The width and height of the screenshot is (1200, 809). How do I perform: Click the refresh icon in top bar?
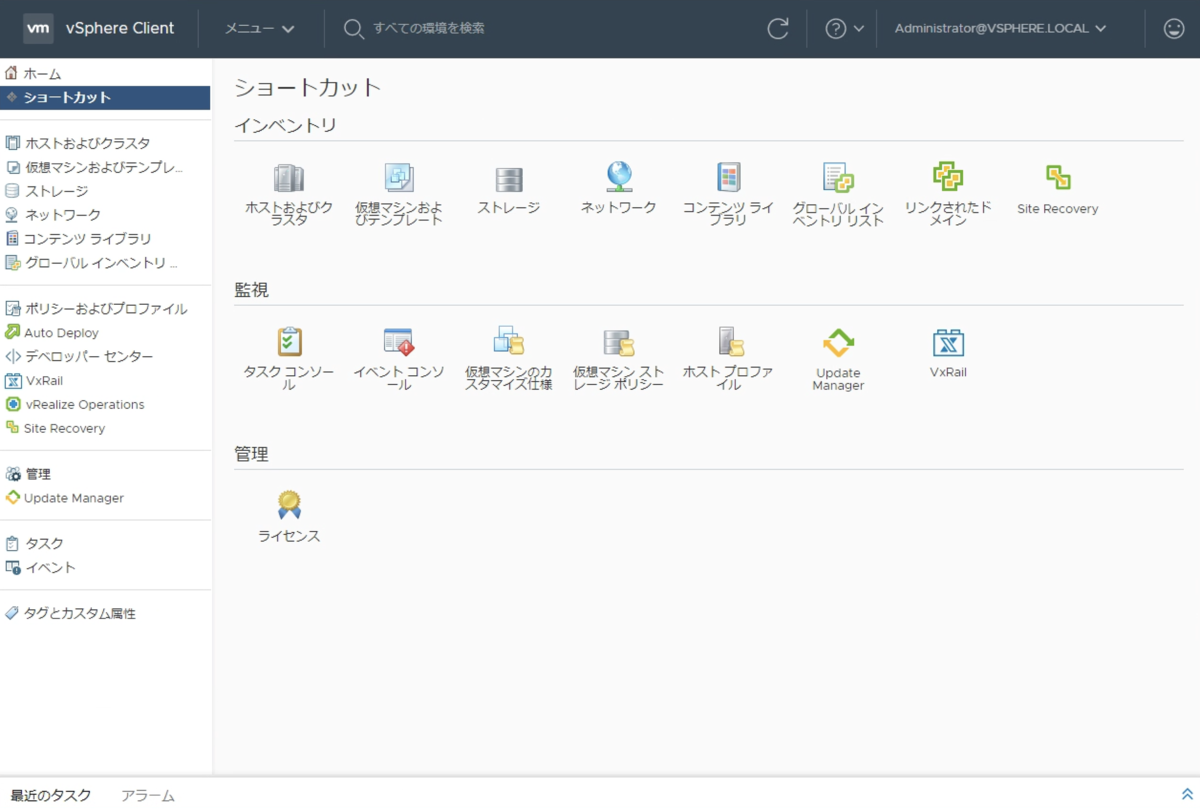point(778,29)
